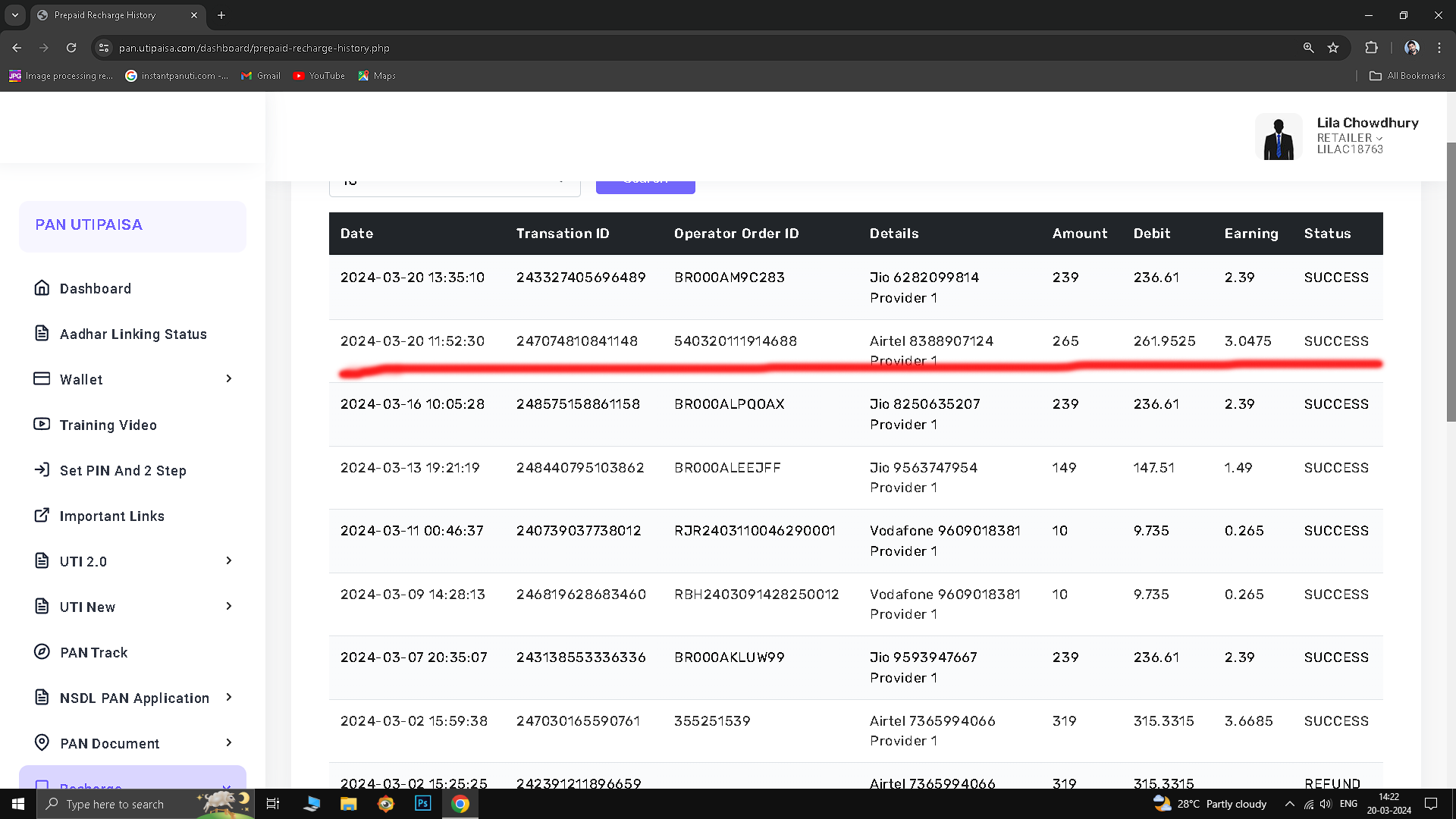Bookmark page with star icon

point(1333,48)
